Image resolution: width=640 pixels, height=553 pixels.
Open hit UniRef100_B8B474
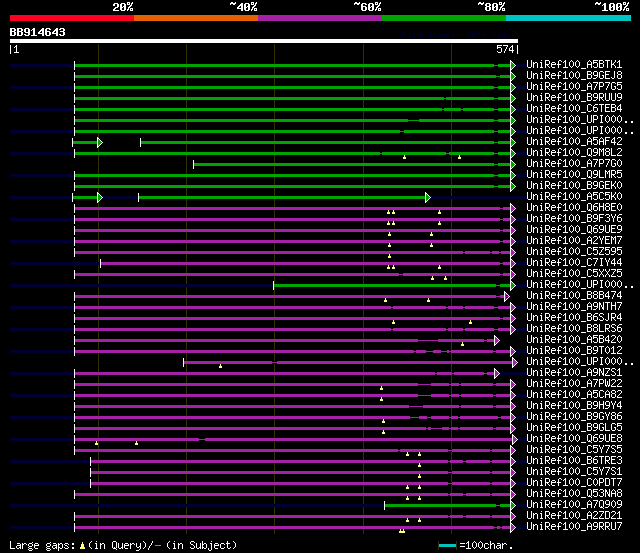pyautogui.click(x=574, y=296)
